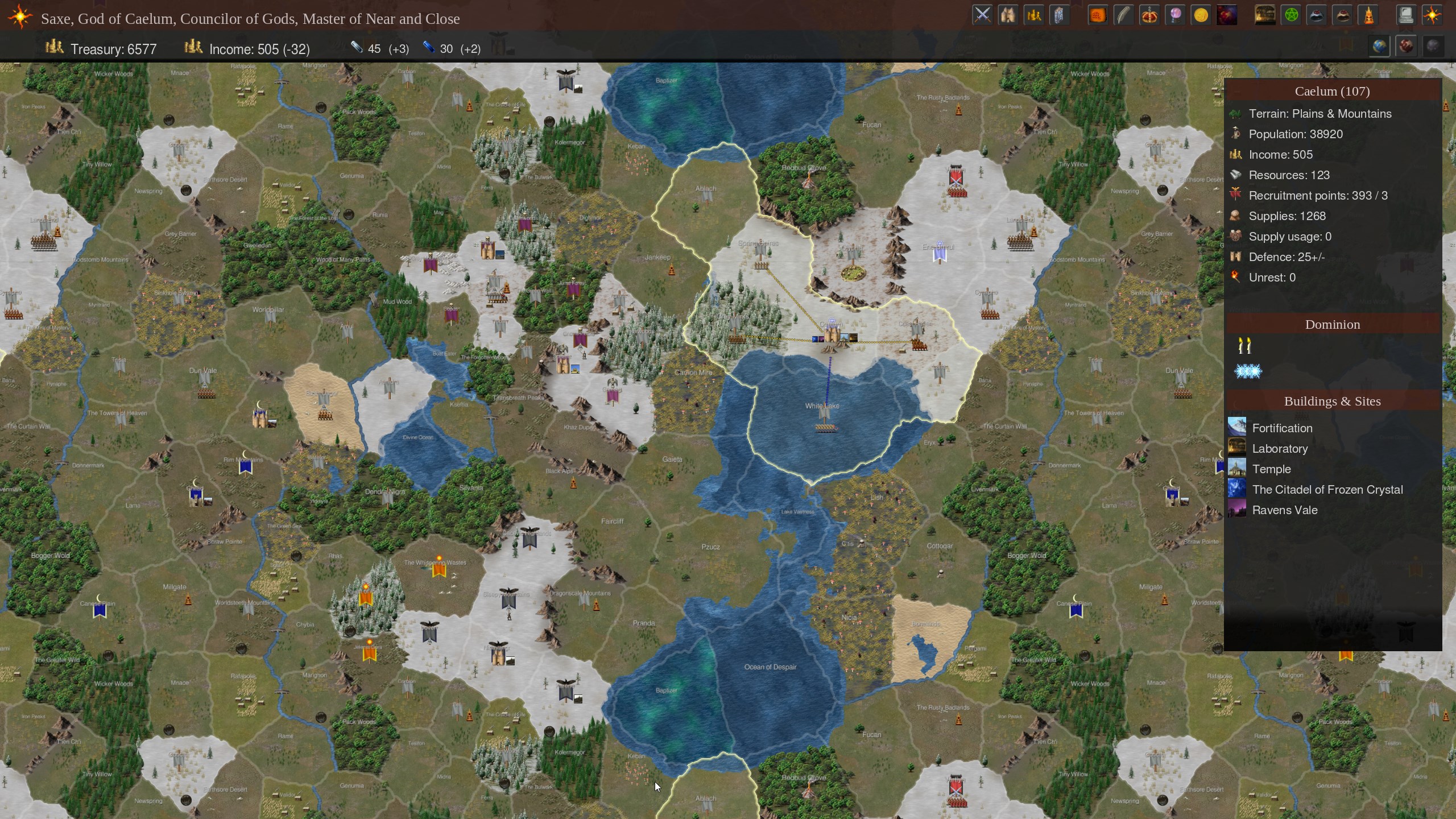
Task: Click the Temple building entry
Action: [x=1271, y=469]
